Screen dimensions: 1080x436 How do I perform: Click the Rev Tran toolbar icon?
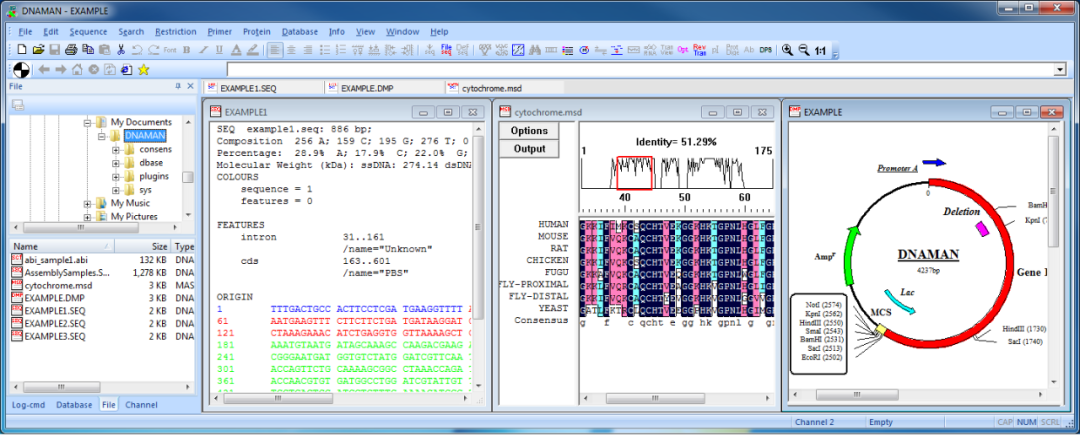698,49
